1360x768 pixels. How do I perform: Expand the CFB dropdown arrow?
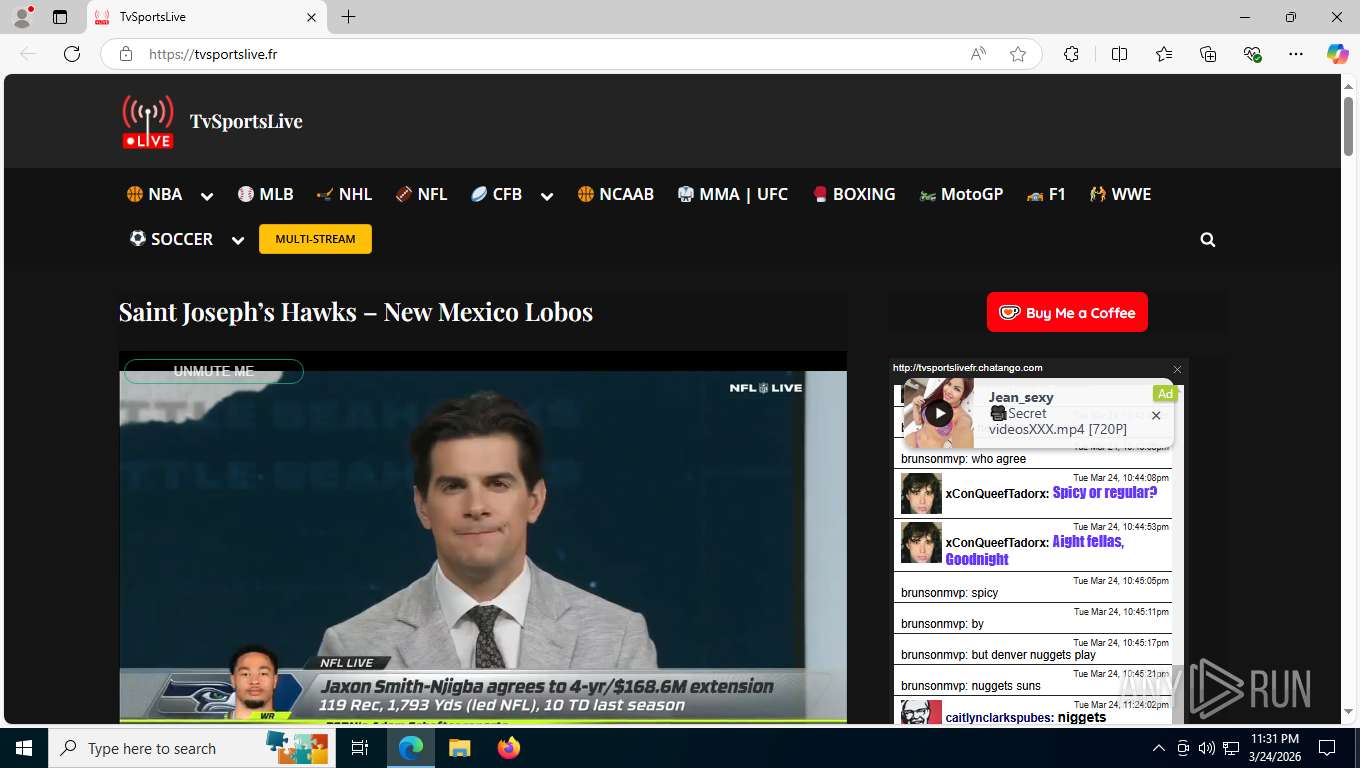pyautogui.click(x=547, y=196)
